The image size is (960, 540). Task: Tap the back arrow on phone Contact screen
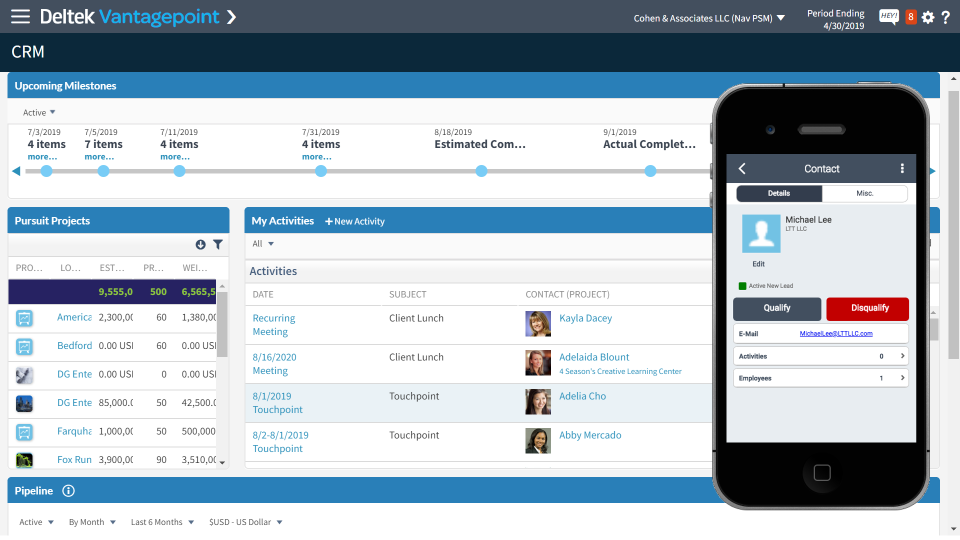(x=742, y=168)
